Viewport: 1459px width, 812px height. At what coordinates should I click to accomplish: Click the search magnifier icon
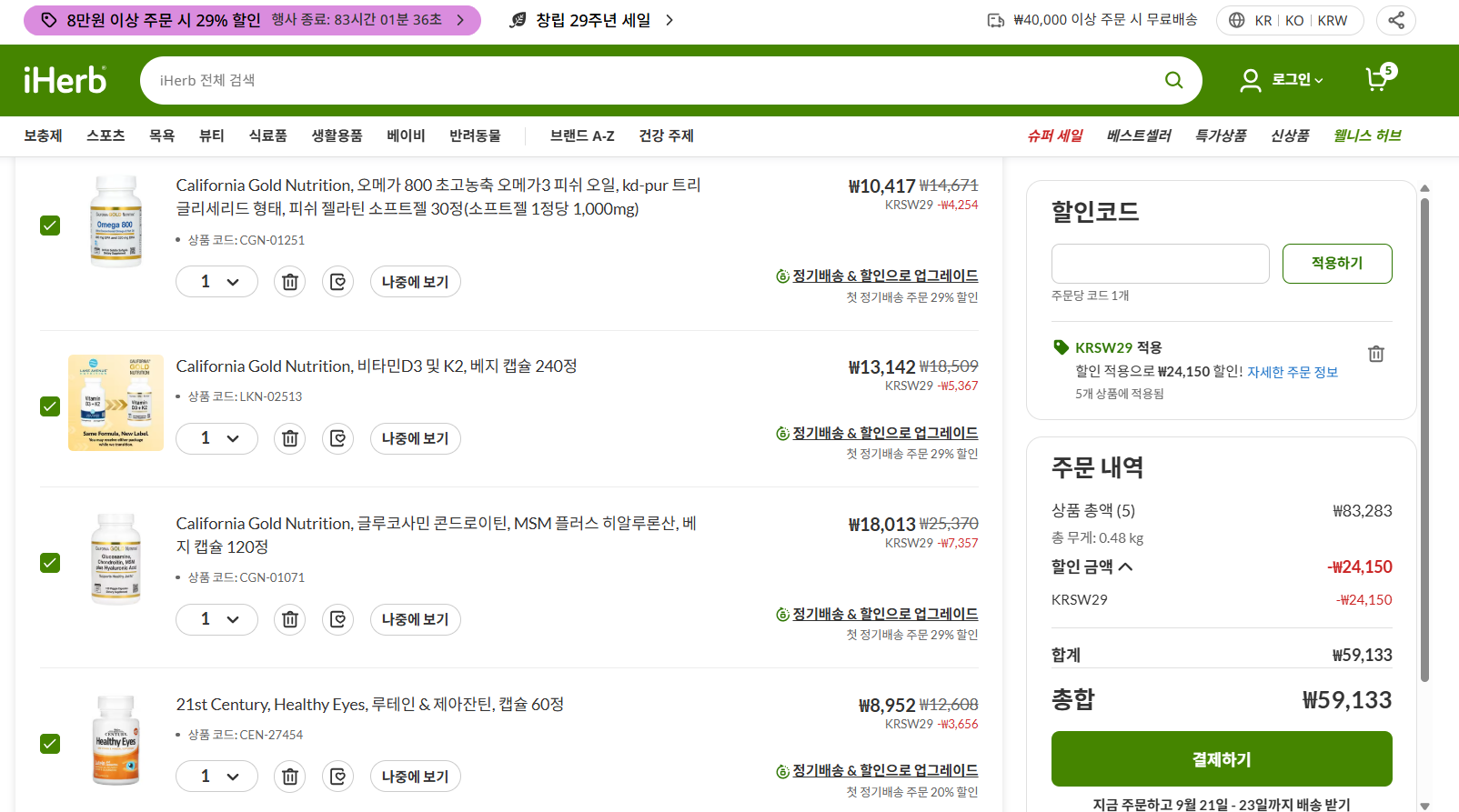[x=1173, y=80]
